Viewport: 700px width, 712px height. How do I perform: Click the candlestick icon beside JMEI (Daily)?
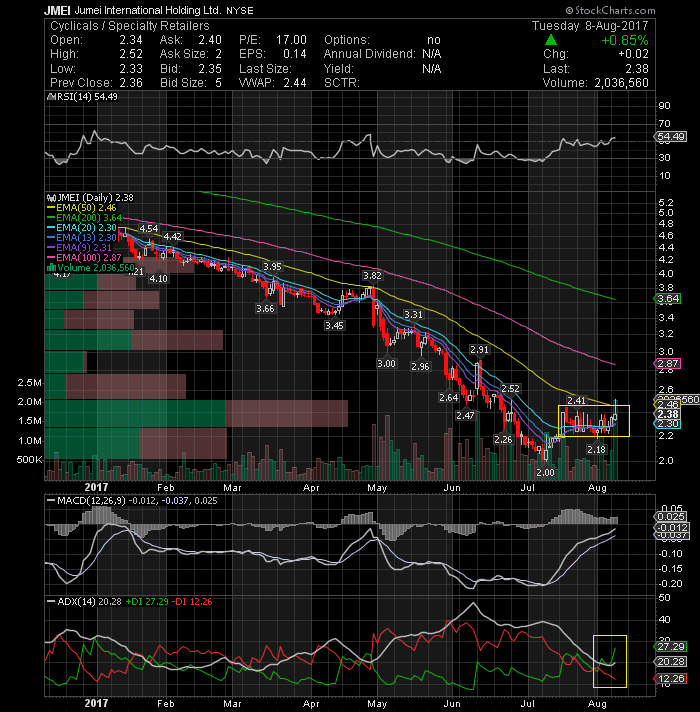tap(51, 198)
